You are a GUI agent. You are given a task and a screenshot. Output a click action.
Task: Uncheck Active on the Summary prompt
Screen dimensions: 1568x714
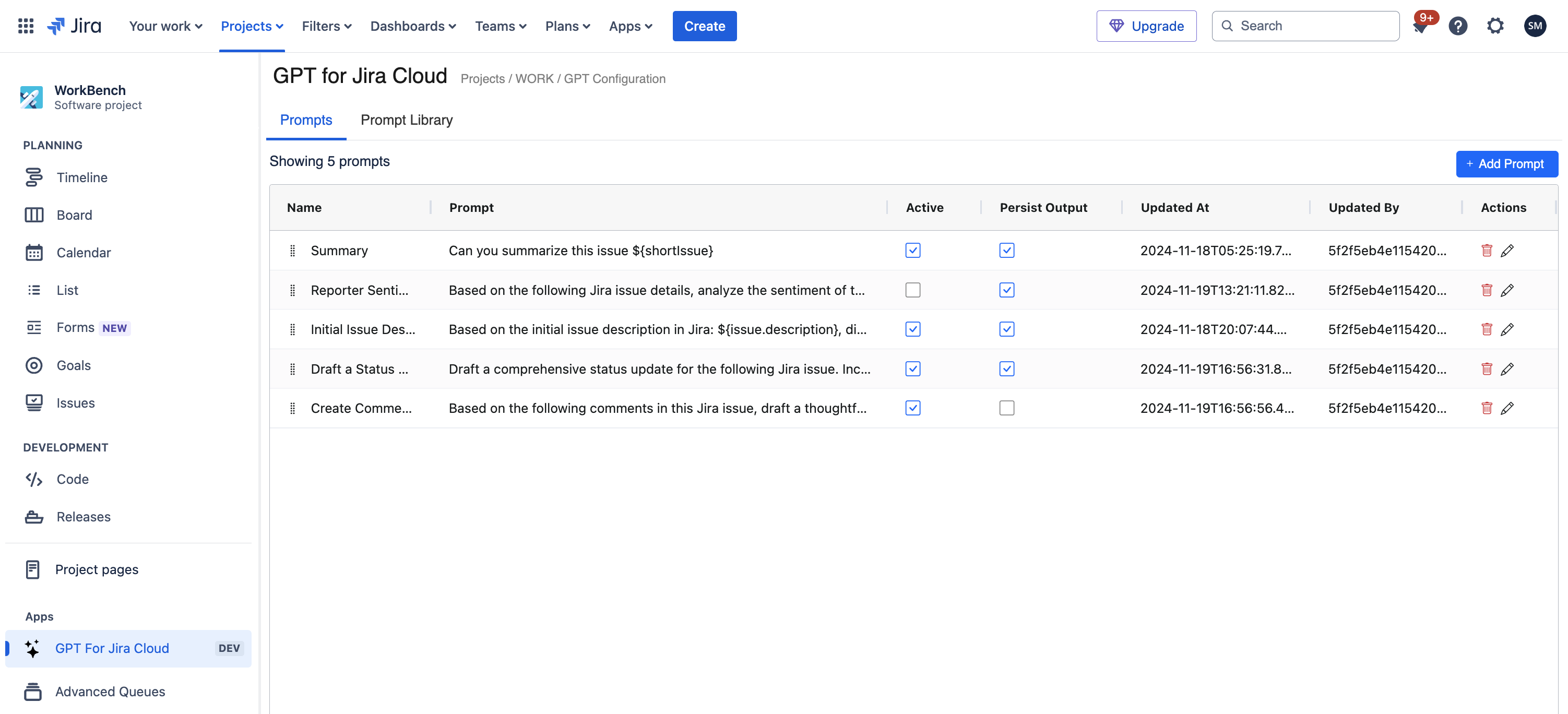(912, 250)
